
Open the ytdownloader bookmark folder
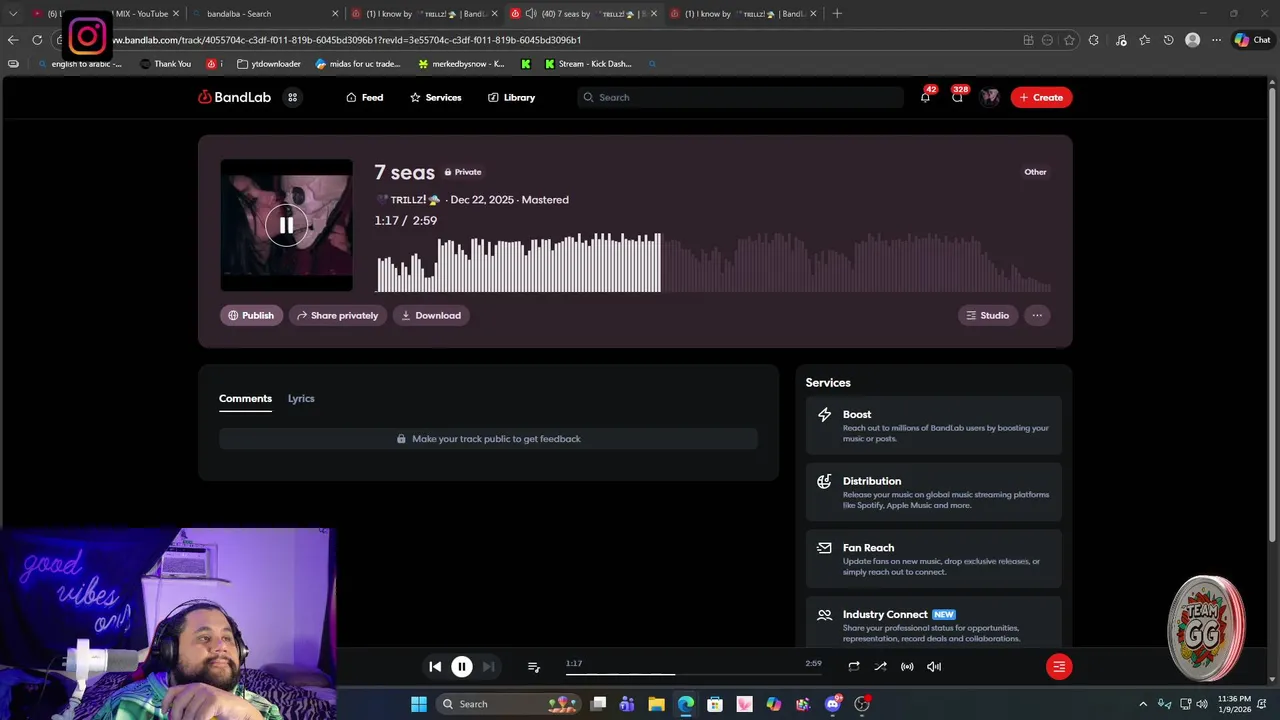pyautogui.click(x=269, y=64)
